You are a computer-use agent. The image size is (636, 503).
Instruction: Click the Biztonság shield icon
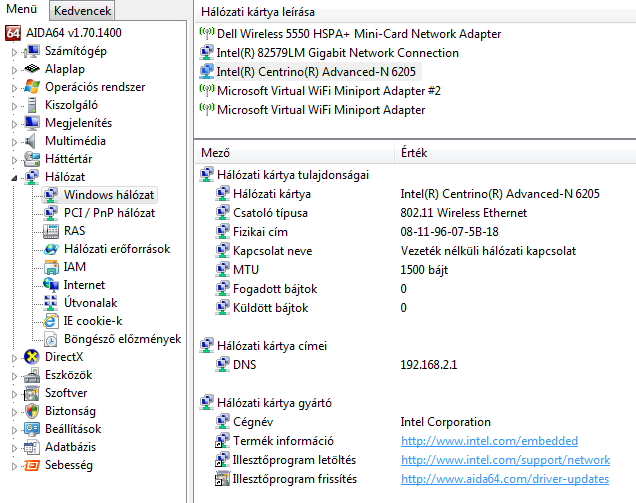(x=32, y=411)
